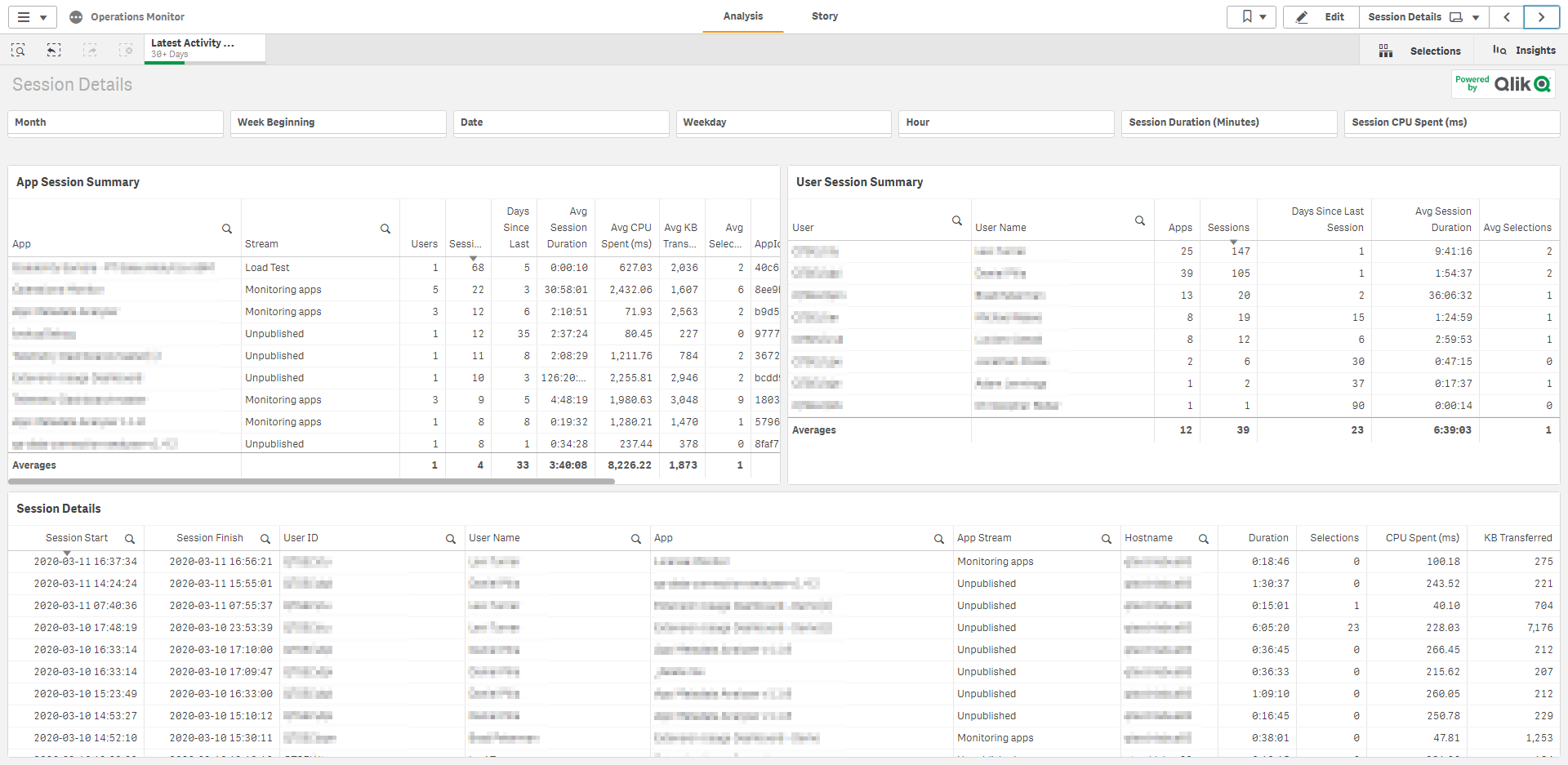Search the Hostname column in Session Details
Viewport: 1568px width, 765px height.
point(1204,539)
